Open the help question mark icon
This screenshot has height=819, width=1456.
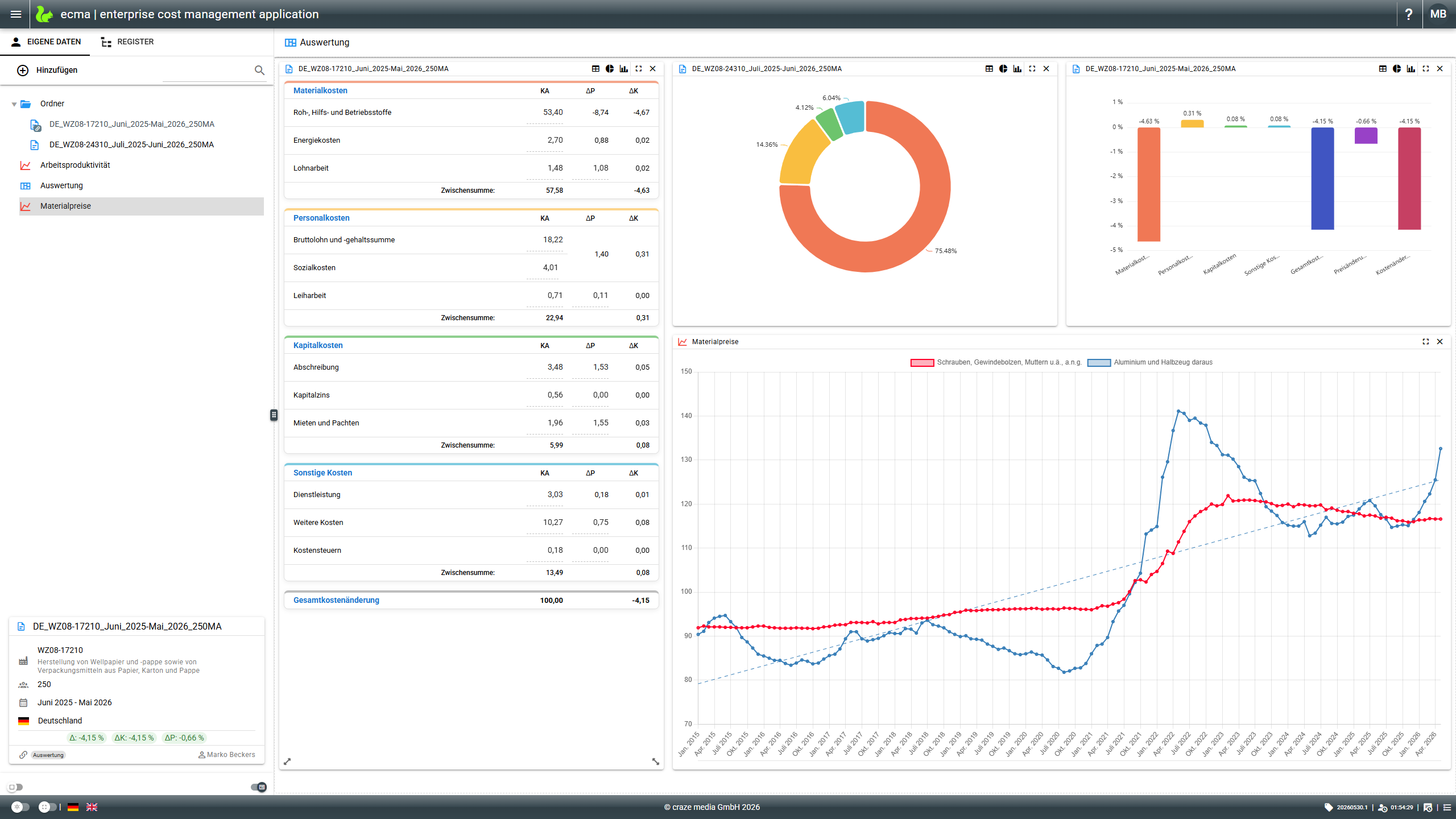[x=1409, y=14]
